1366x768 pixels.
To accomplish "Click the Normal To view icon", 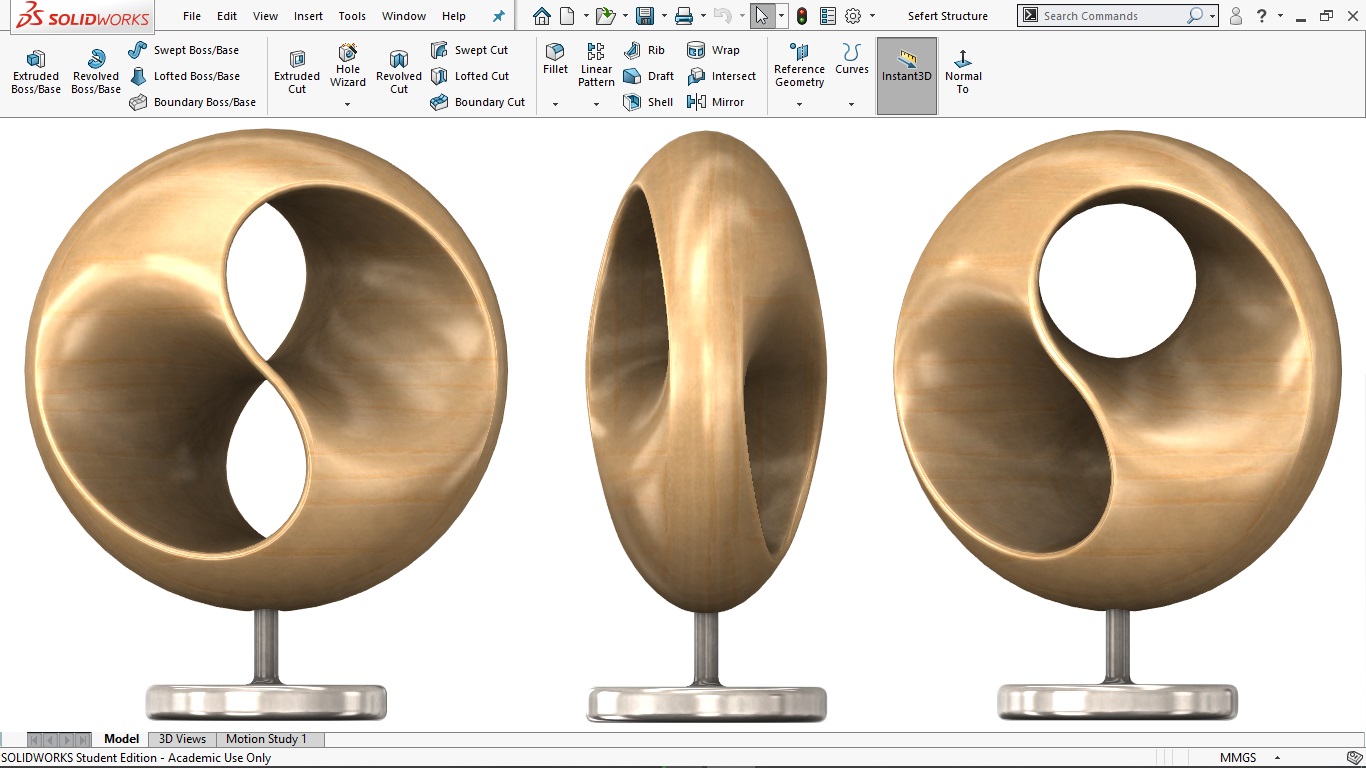I will (962, 72).
